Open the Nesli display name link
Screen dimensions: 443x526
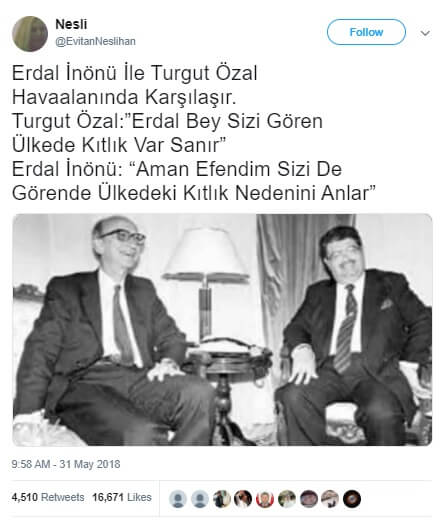tap(71, 24)
